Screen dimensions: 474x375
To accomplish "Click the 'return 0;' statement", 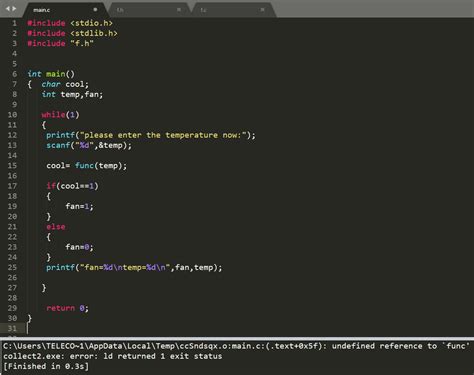I will [x=67, y=308].
